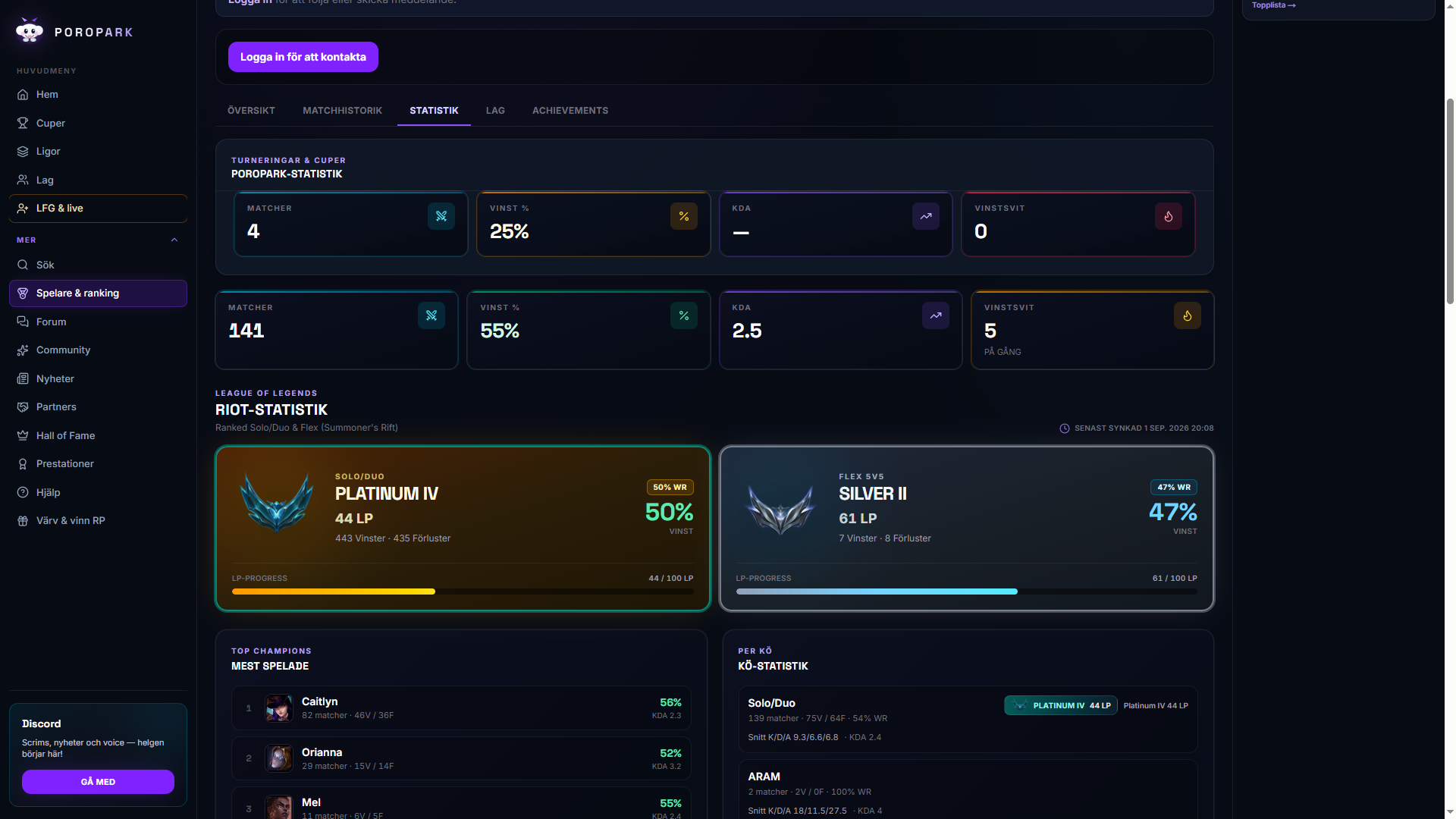
Task: Open the Spelare & ranking page
Action: (x=98, y=293)
